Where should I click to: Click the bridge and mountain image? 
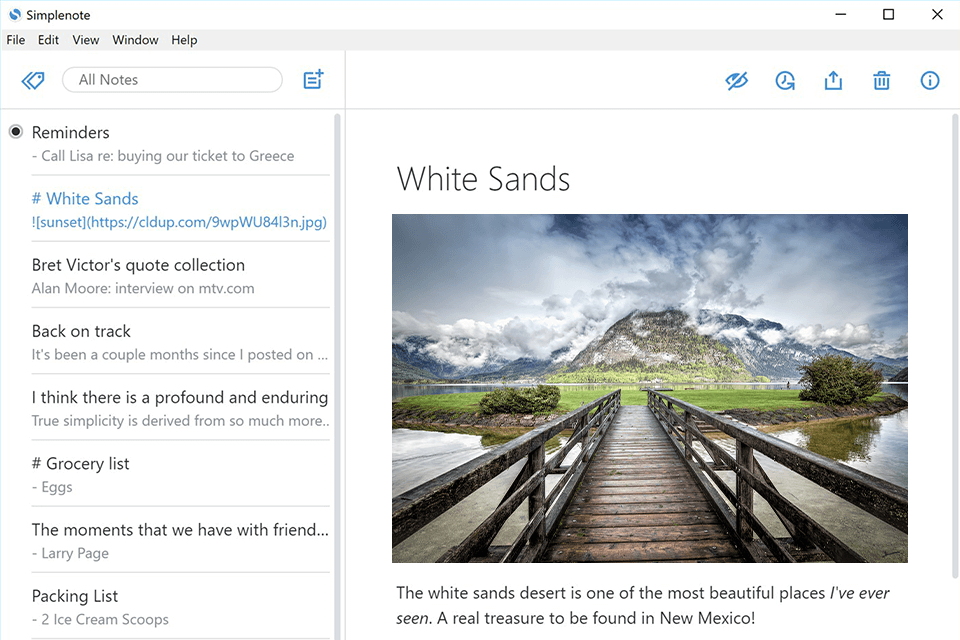pyautogui.click(x=650, y=388)
